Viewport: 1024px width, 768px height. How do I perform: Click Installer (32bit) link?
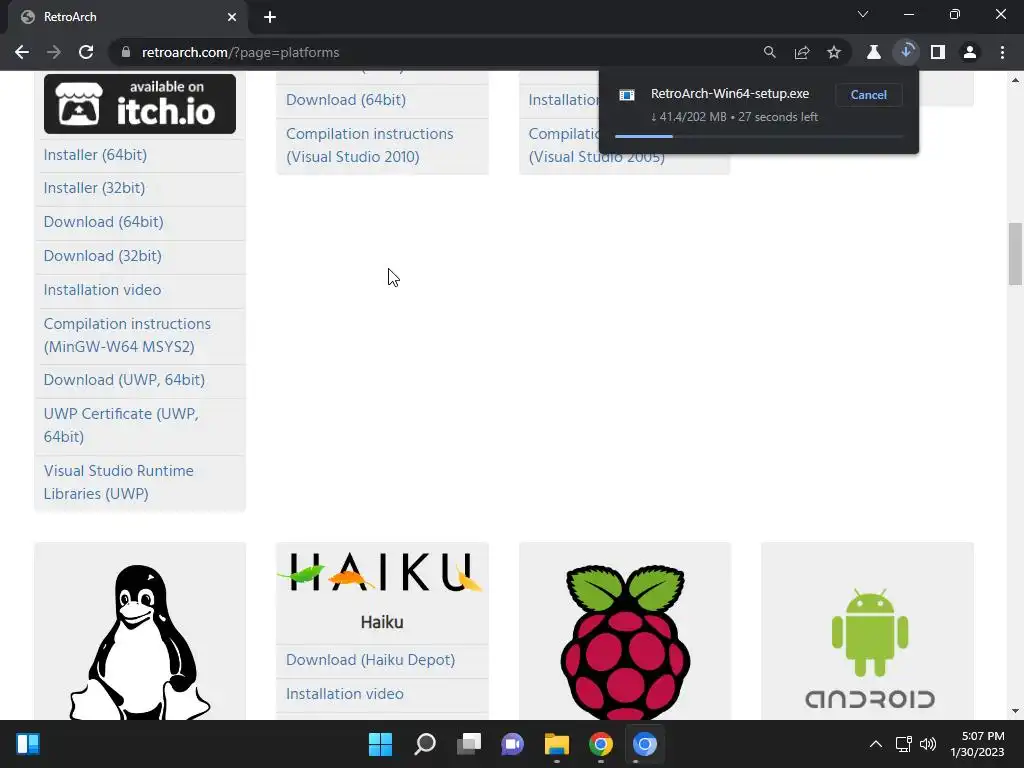click(94, 188)
